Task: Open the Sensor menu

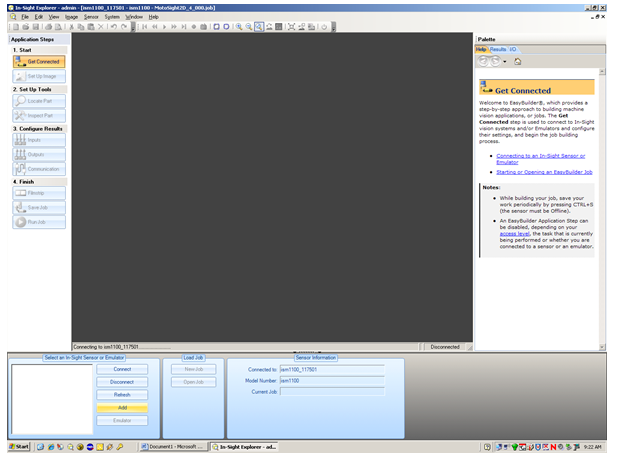Action: (91, 17)
